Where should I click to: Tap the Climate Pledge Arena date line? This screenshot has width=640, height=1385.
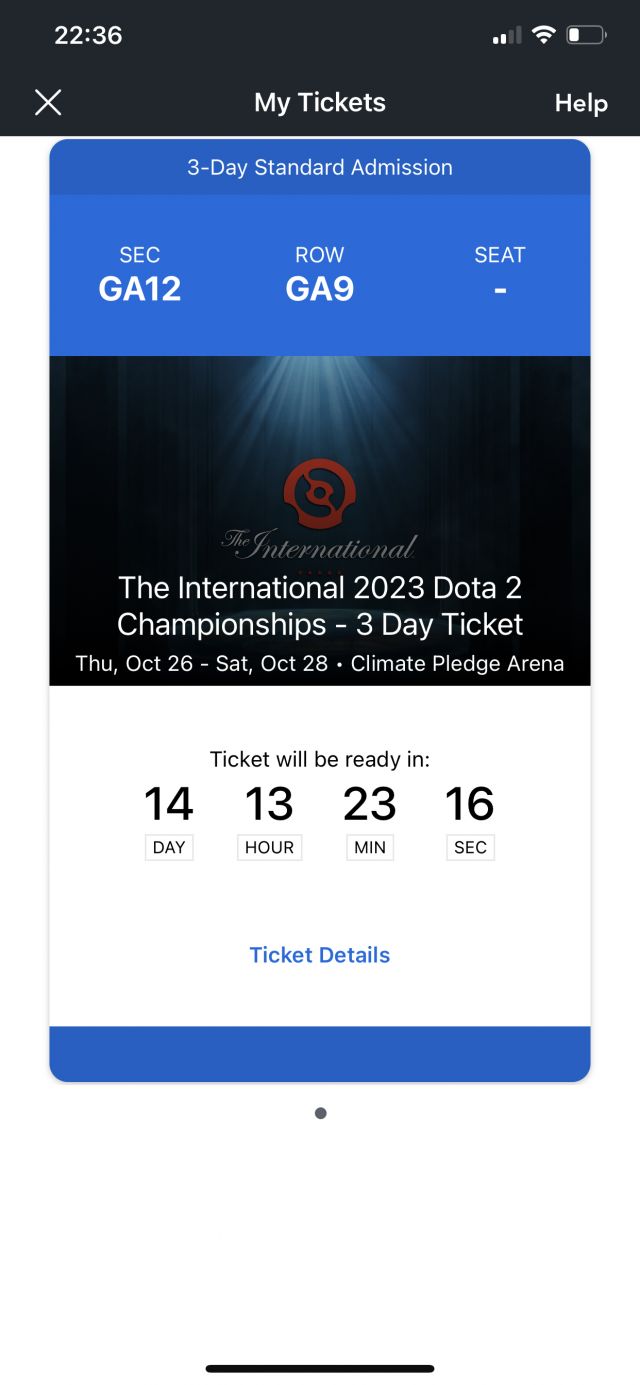[x=320, y=663]
